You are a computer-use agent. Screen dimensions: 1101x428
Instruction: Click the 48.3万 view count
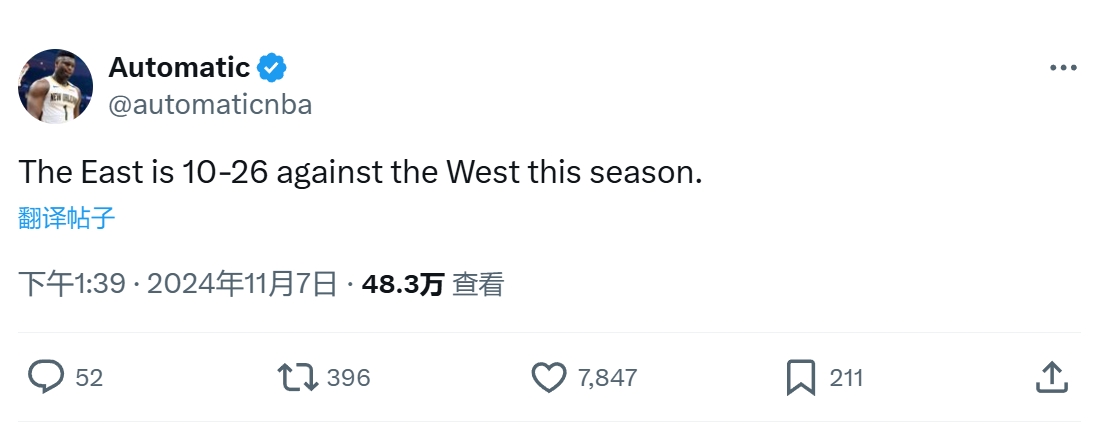(x=402, y=285)
